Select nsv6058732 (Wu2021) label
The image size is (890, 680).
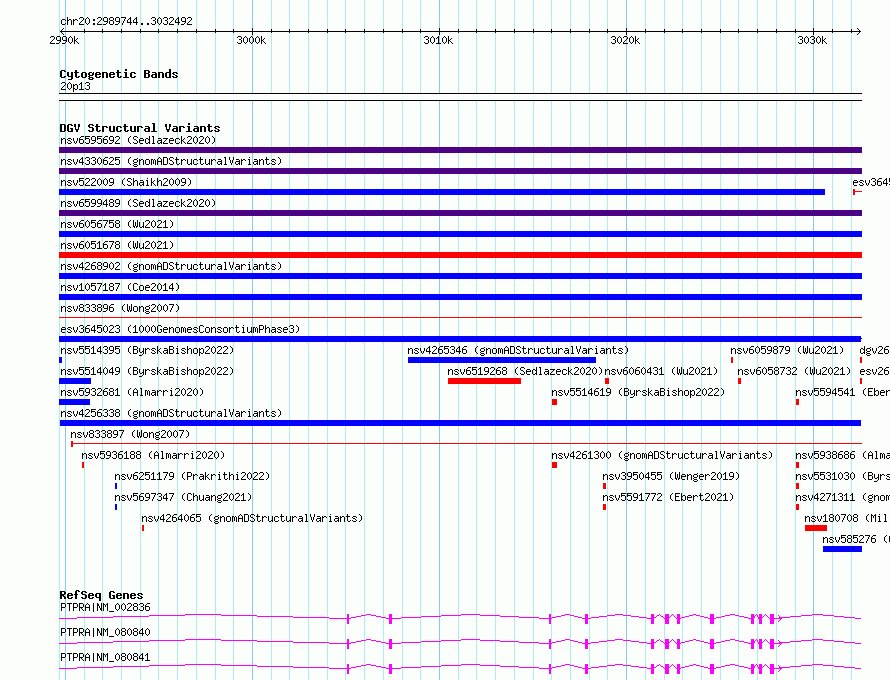(795, 371)
